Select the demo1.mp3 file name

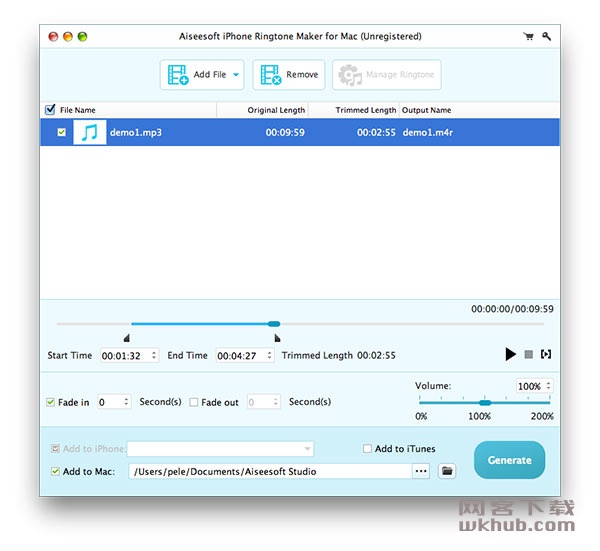point(135,132)
